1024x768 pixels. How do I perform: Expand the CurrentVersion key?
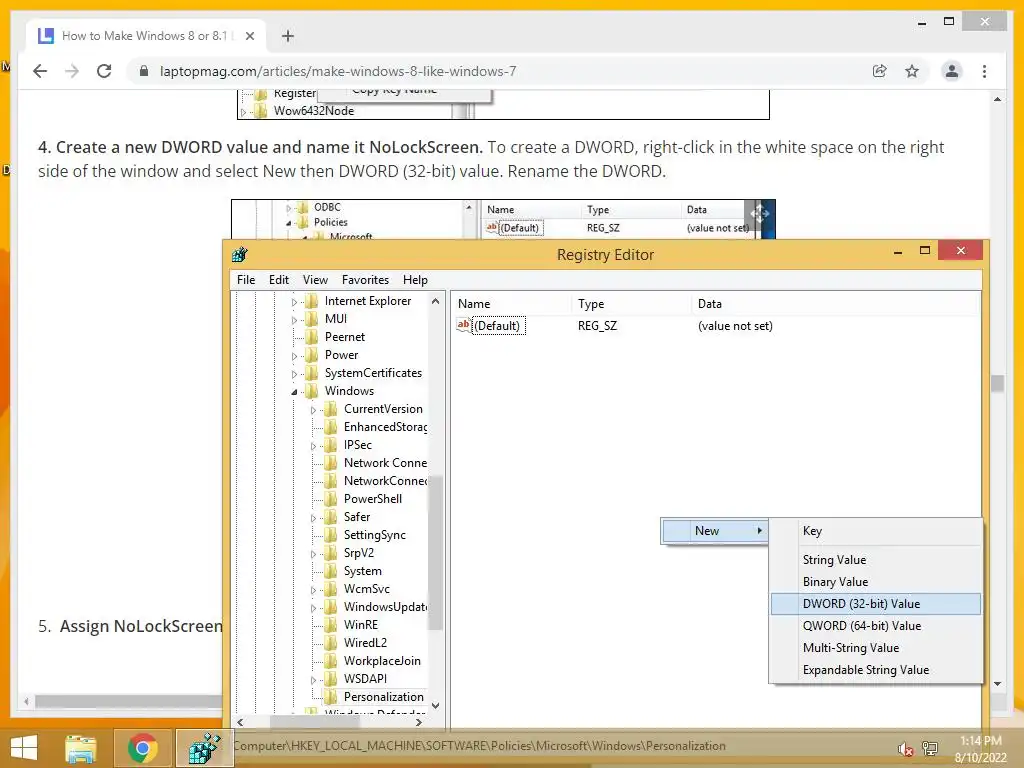tap(313, 409)
